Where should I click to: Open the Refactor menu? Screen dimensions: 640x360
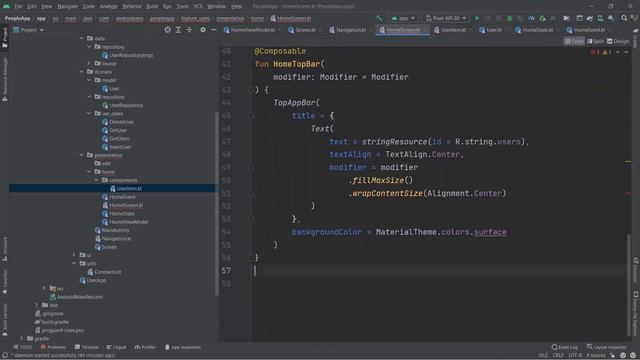pyautogui.click(x=132, y=6)
